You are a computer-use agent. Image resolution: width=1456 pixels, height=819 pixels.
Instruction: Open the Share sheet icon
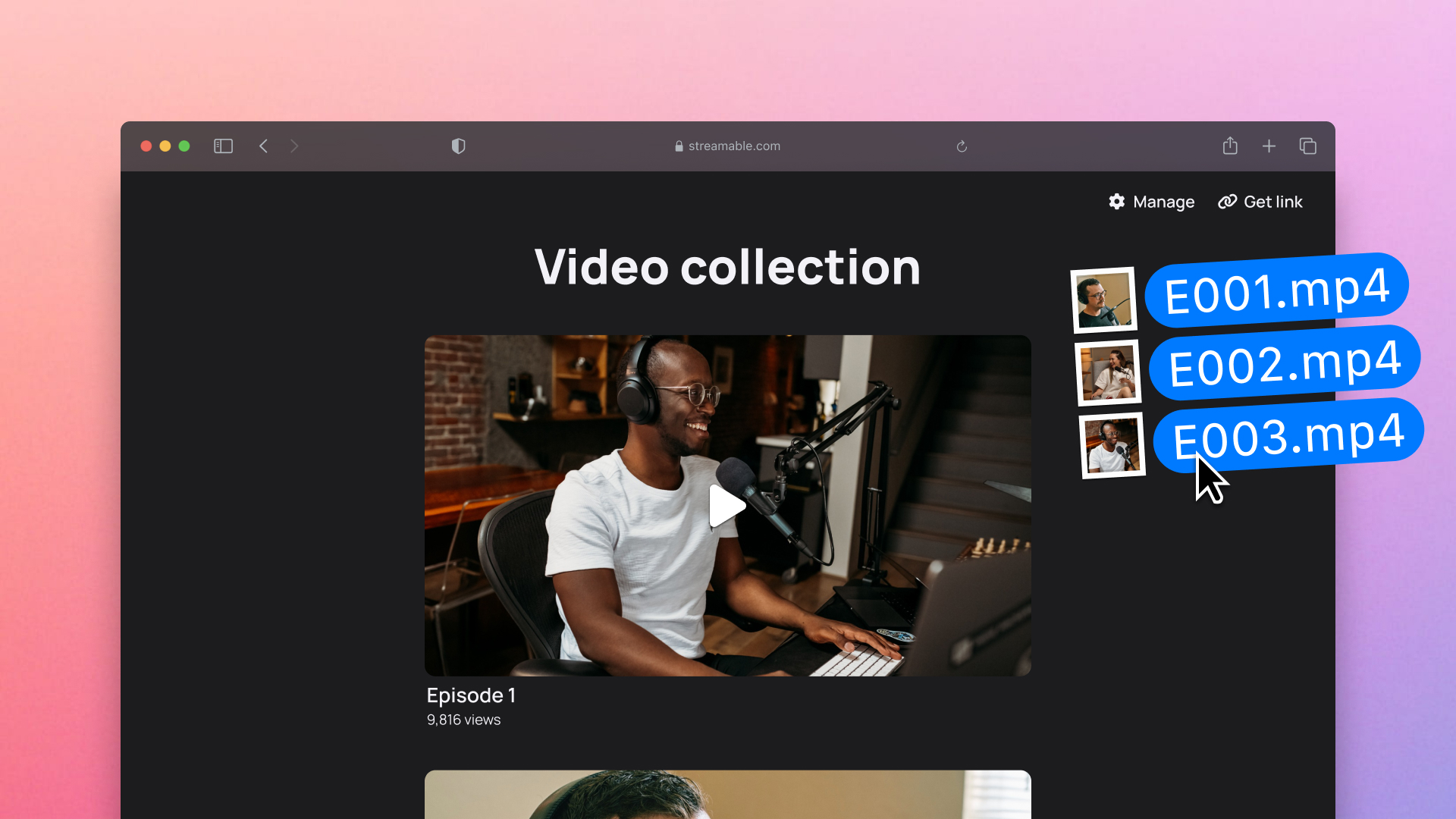coord(1230,146)
